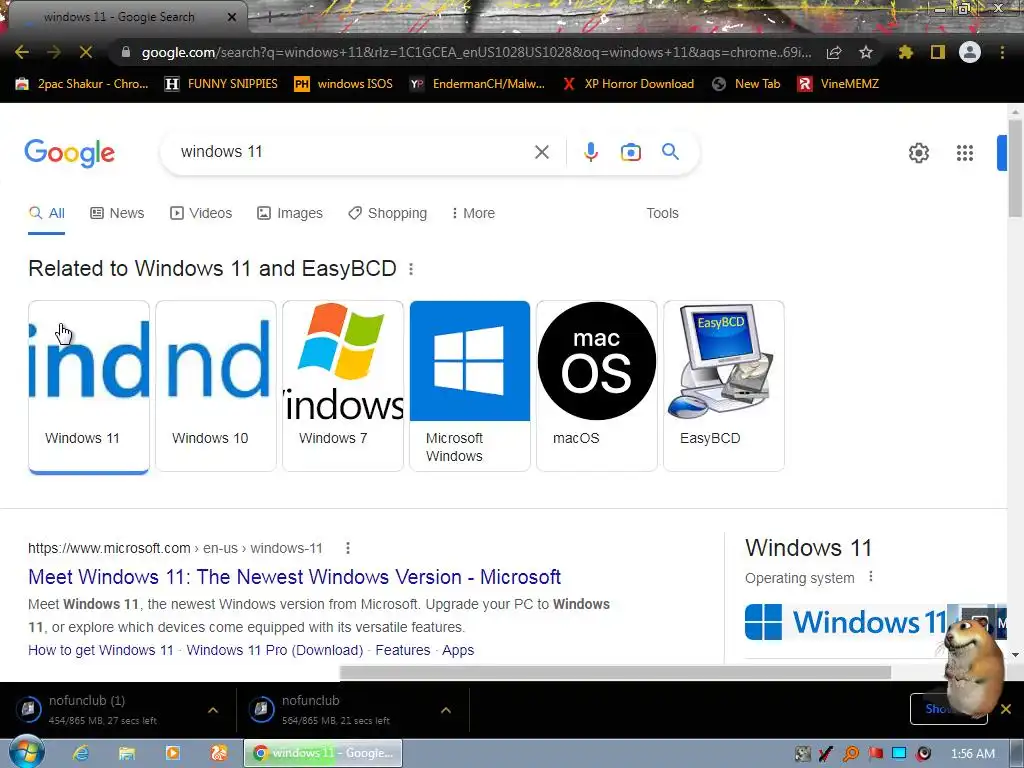Close the downloads bar
This screenshot has height=768, width=1024.
tap(1006, 709)
